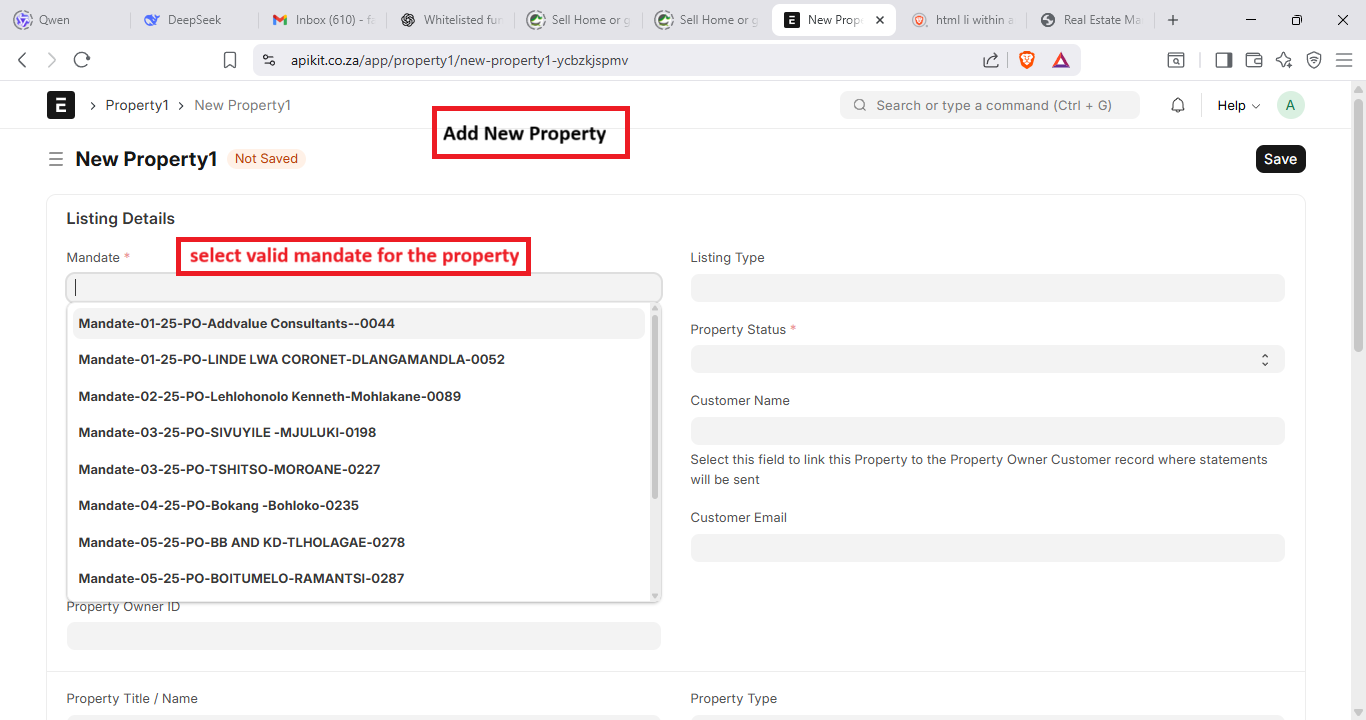Open the Brave wallet icon
The height and width of the screenshot is (720, 1366).
(1254, 60)
